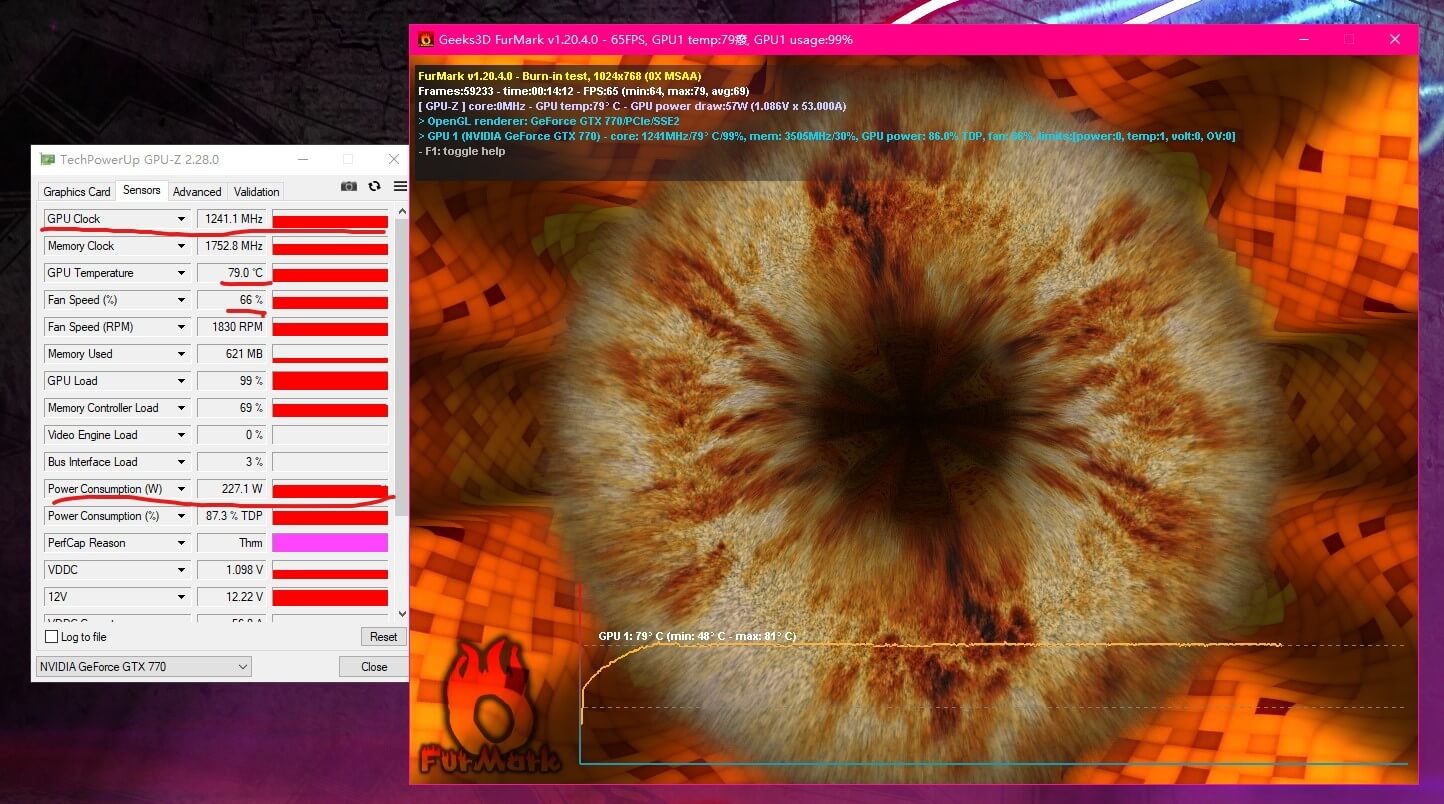Enable the Log to file checkbox
Screen dimensions: 1444x804
click(52, 637)
